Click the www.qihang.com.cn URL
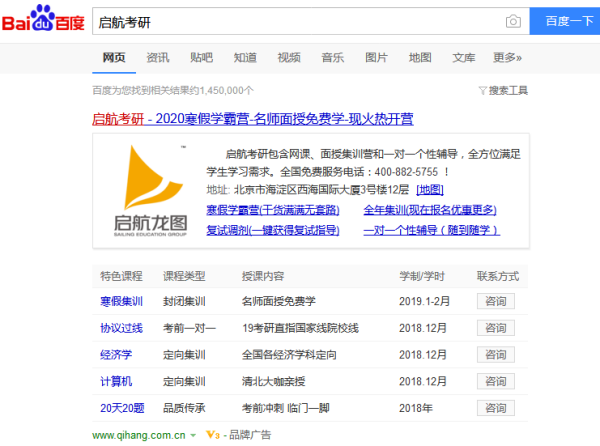 click(139, 435)
